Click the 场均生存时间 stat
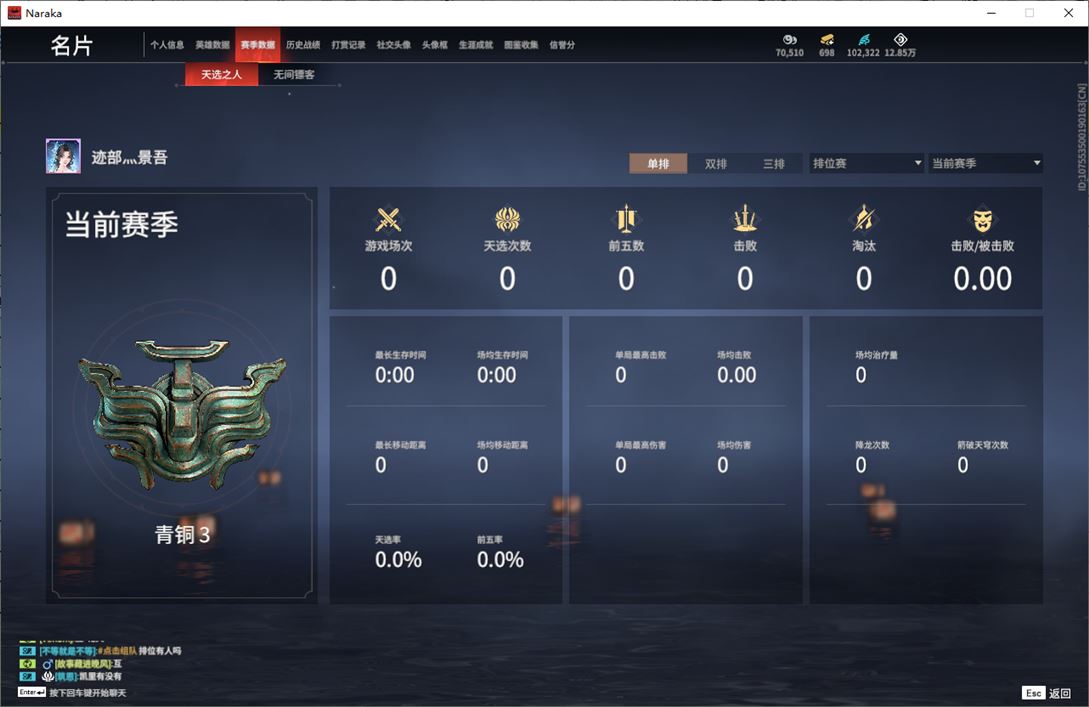Screen dimensions: 1089x707 pyautogui.click(x=502, y=367)
